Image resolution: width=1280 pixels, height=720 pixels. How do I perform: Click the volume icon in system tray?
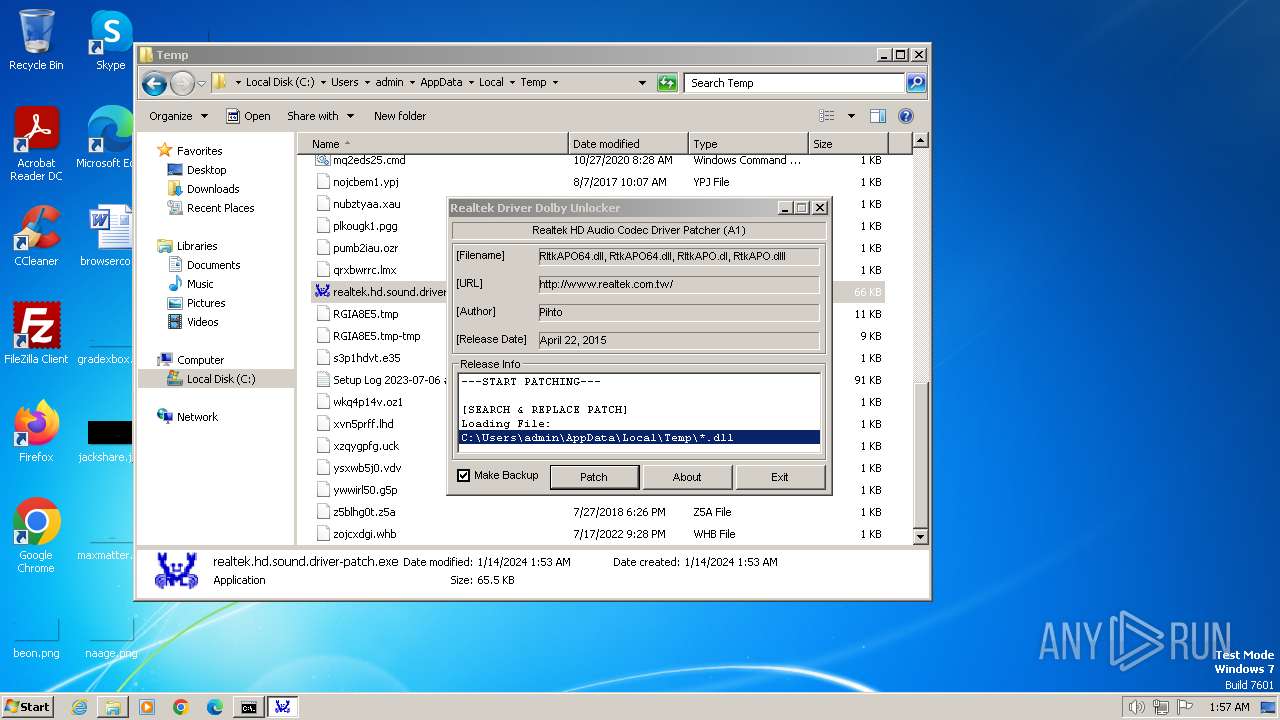(x=1136, y=707)
